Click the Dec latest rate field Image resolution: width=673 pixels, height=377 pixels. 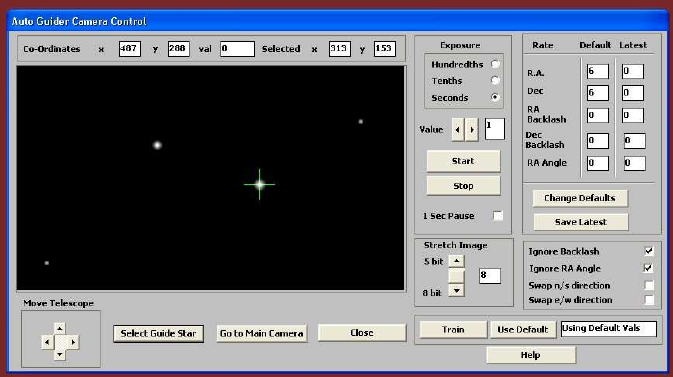pyautogui.click(x=633, y=93)
